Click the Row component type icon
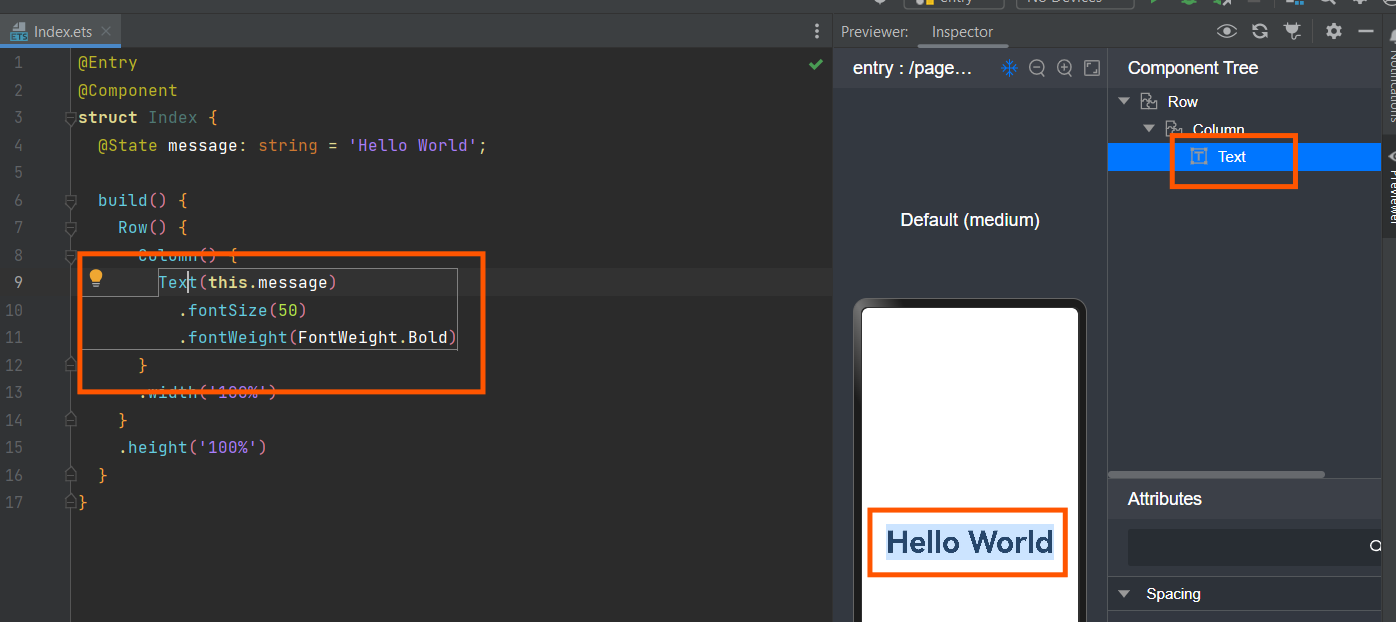Screen dimensions: 1396x622 tap(1149, 102)
